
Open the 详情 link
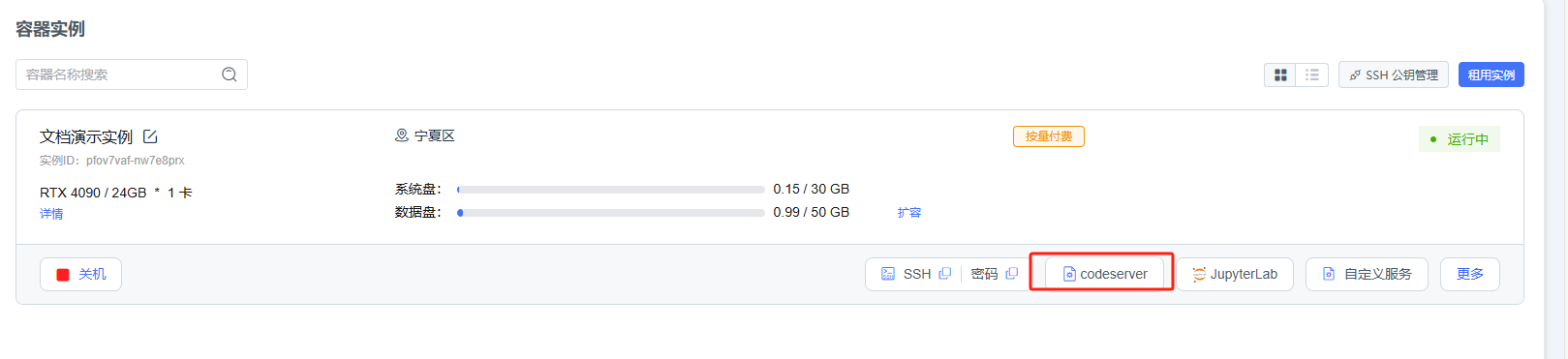(x=51, y=214)
